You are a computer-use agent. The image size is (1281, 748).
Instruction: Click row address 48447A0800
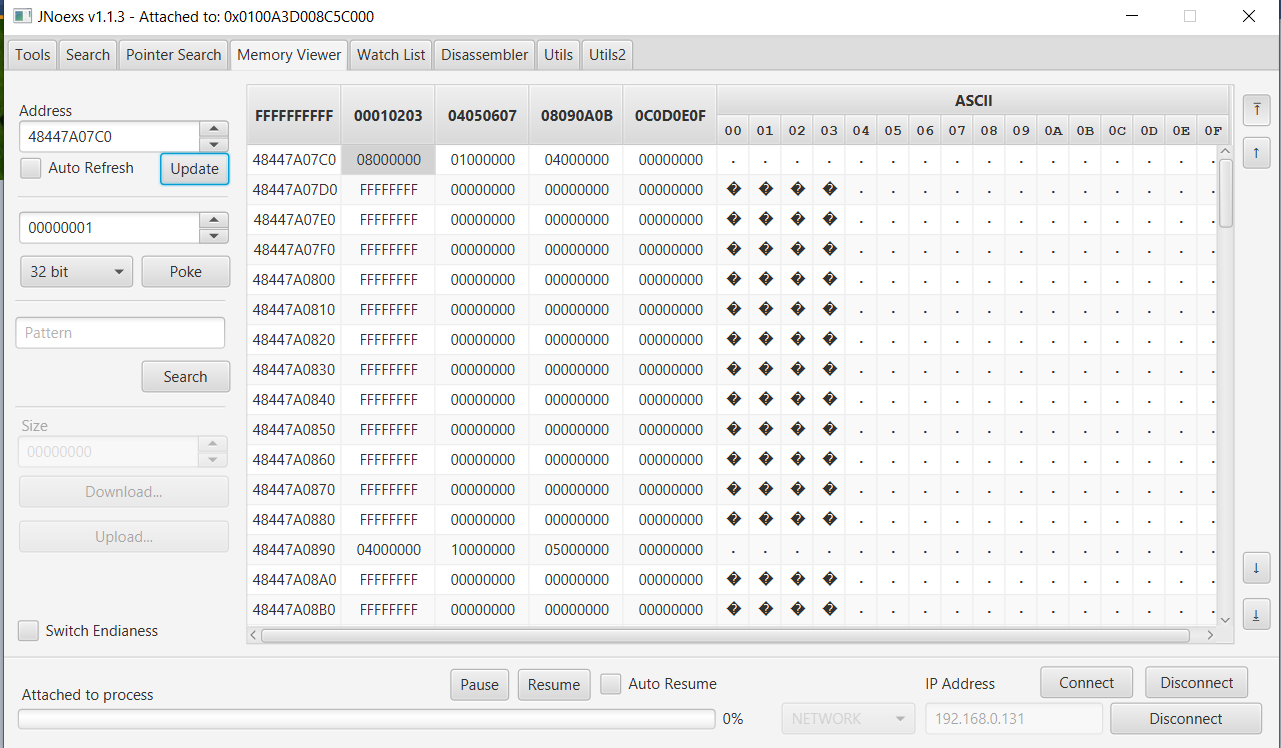[294, 280]
